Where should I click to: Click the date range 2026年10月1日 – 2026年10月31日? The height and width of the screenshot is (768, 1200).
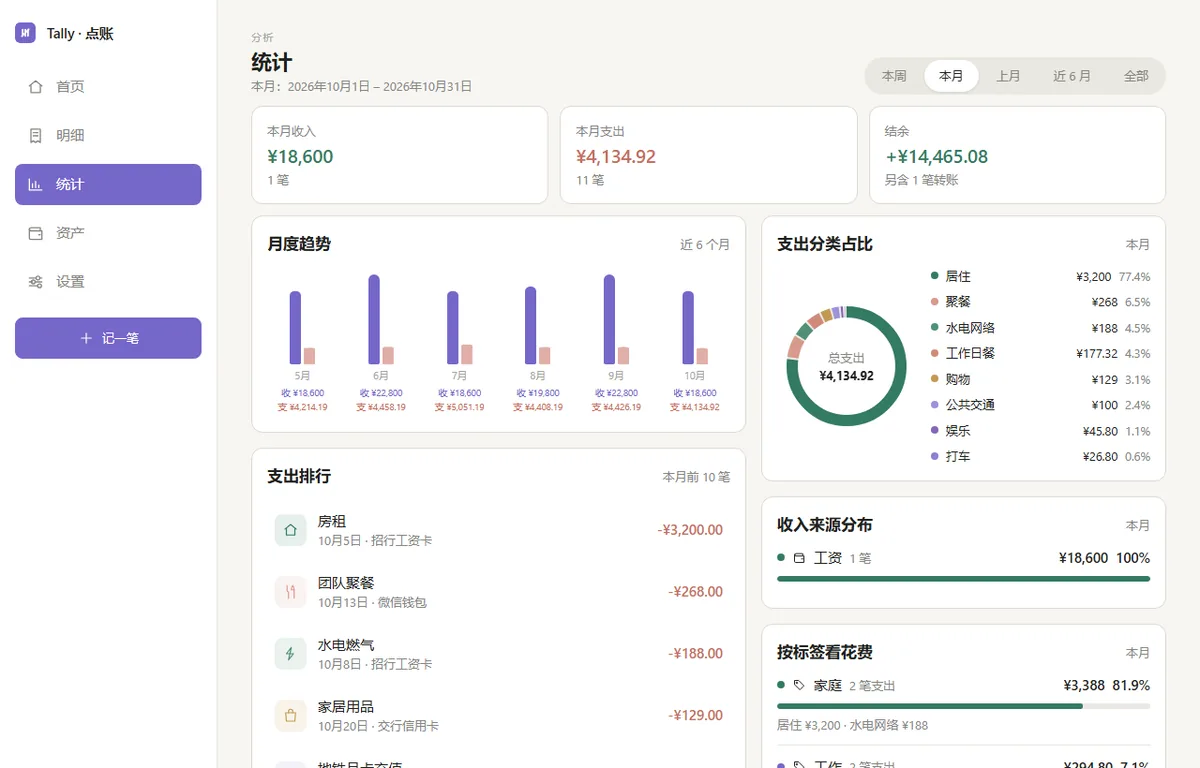(380, 87)
